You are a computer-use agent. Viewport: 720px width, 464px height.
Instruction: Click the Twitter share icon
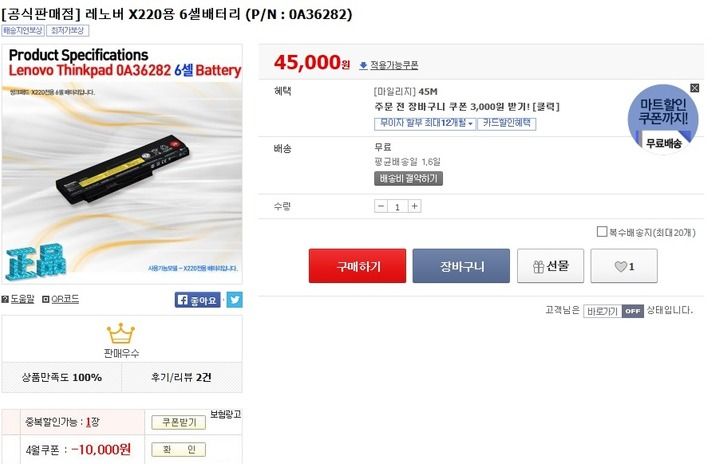click(235, 300)
